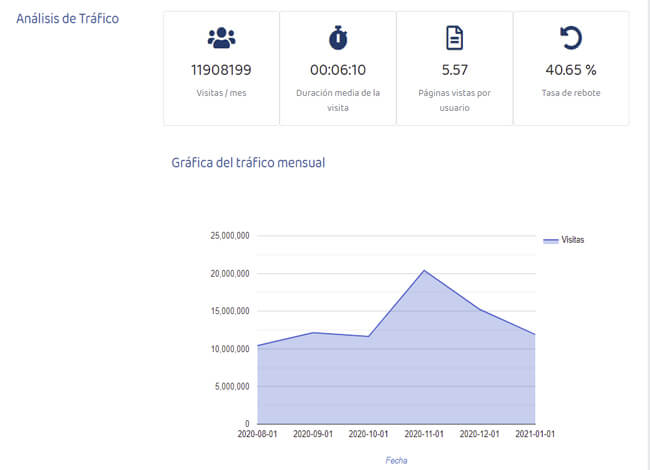Viewport: 650px width, 470px height.
Task: Click the stopwatch duration icon
Action: (338, 38)
